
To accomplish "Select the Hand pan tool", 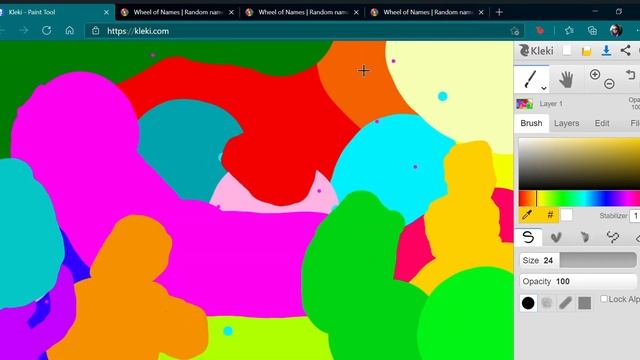I will (566, 79).
